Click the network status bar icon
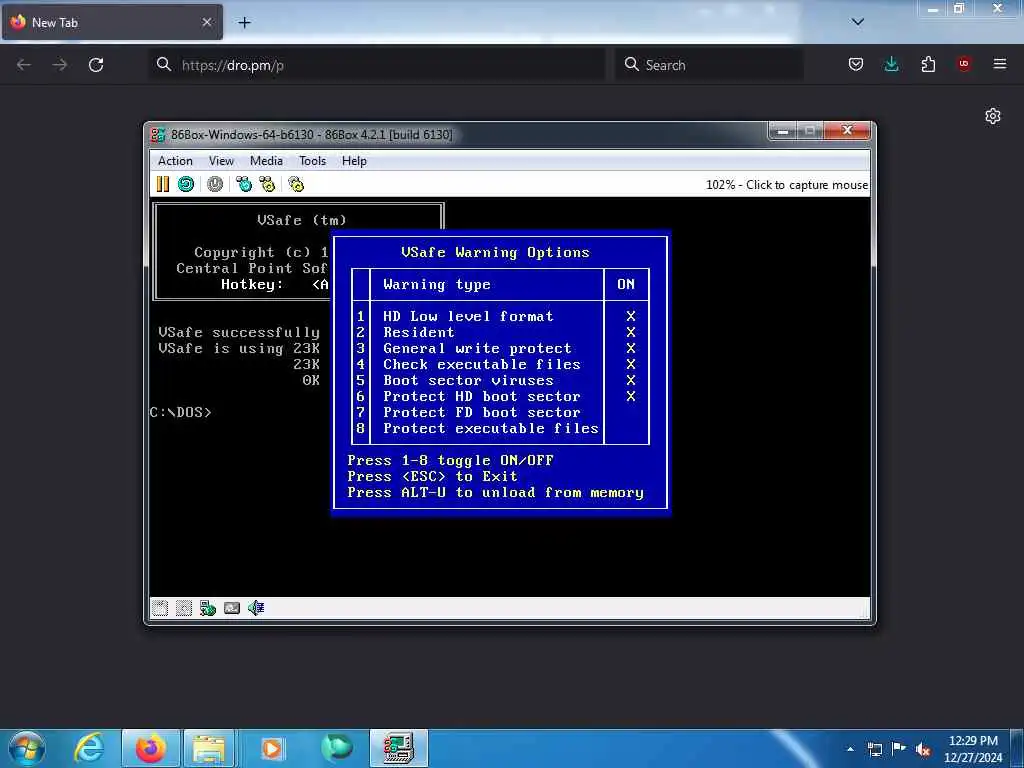This screenshot has width=1024, height=768. (208, 608)
